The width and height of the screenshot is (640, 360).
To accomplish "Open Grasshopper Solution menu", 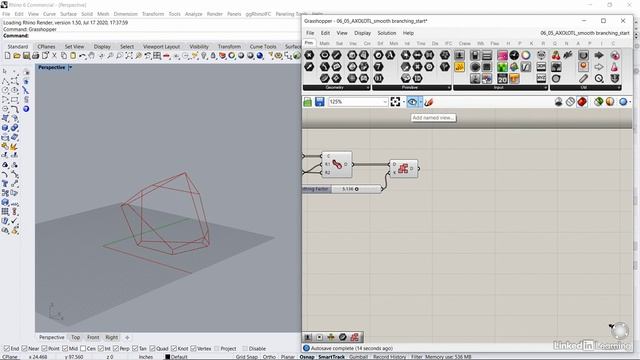I will pos(387,33).
